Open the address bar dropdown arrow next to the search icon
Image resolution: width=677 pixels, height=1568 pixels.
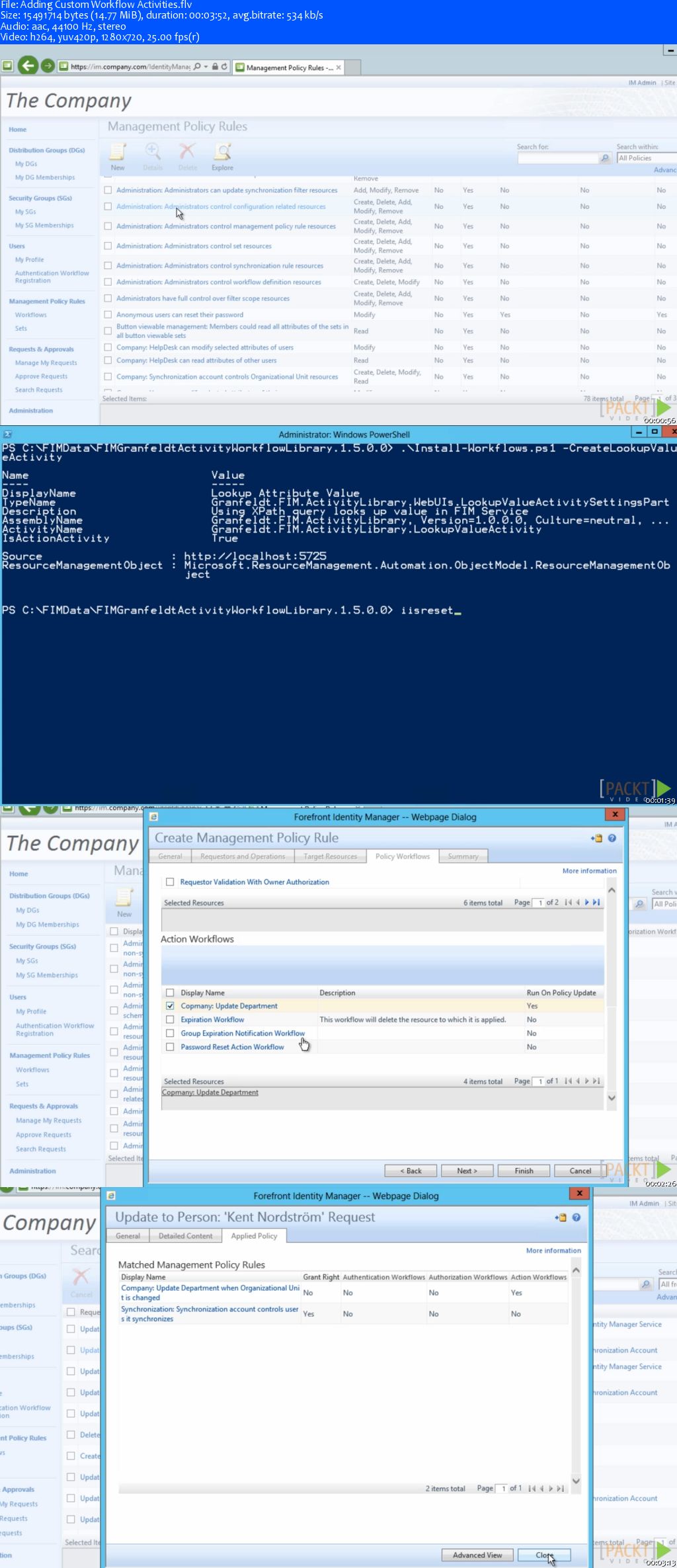(206, 66)
